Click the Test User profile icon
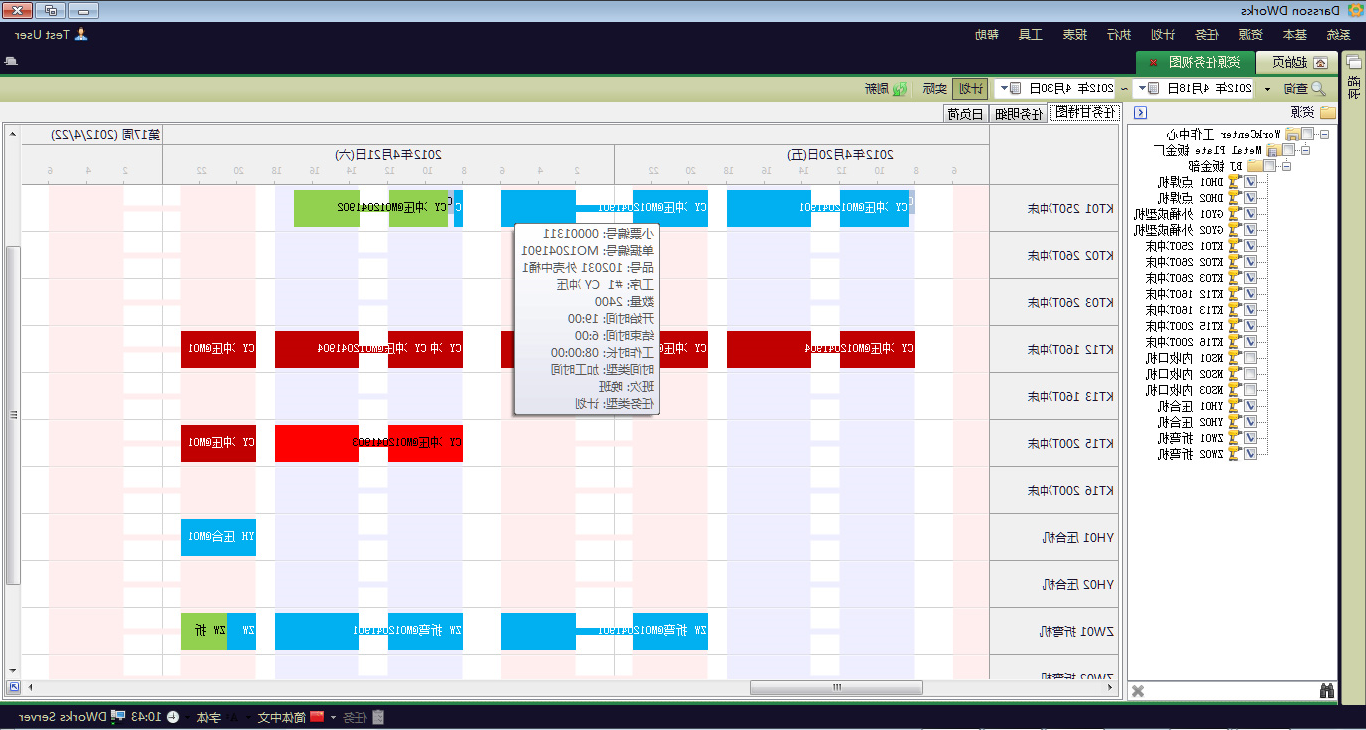This screenshot has height=730, width=1366. point(81,34)
